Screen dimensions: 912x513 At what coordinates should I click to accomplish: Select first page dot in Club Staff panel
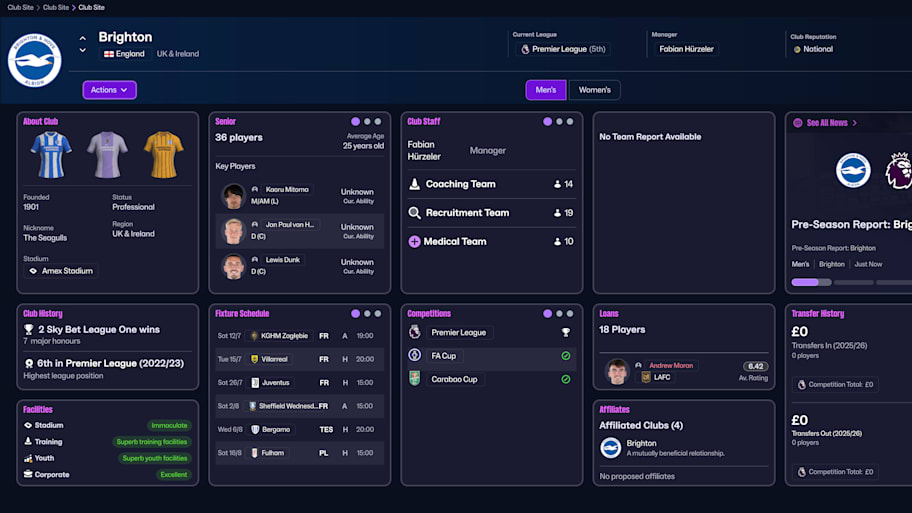point(547,122)
